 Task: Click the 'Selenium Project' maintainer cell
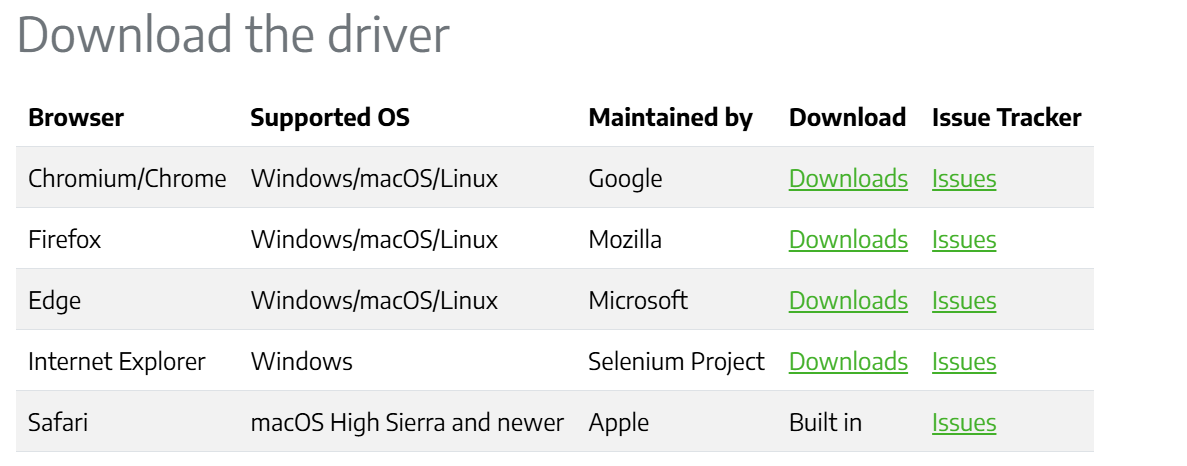(677, 362)
